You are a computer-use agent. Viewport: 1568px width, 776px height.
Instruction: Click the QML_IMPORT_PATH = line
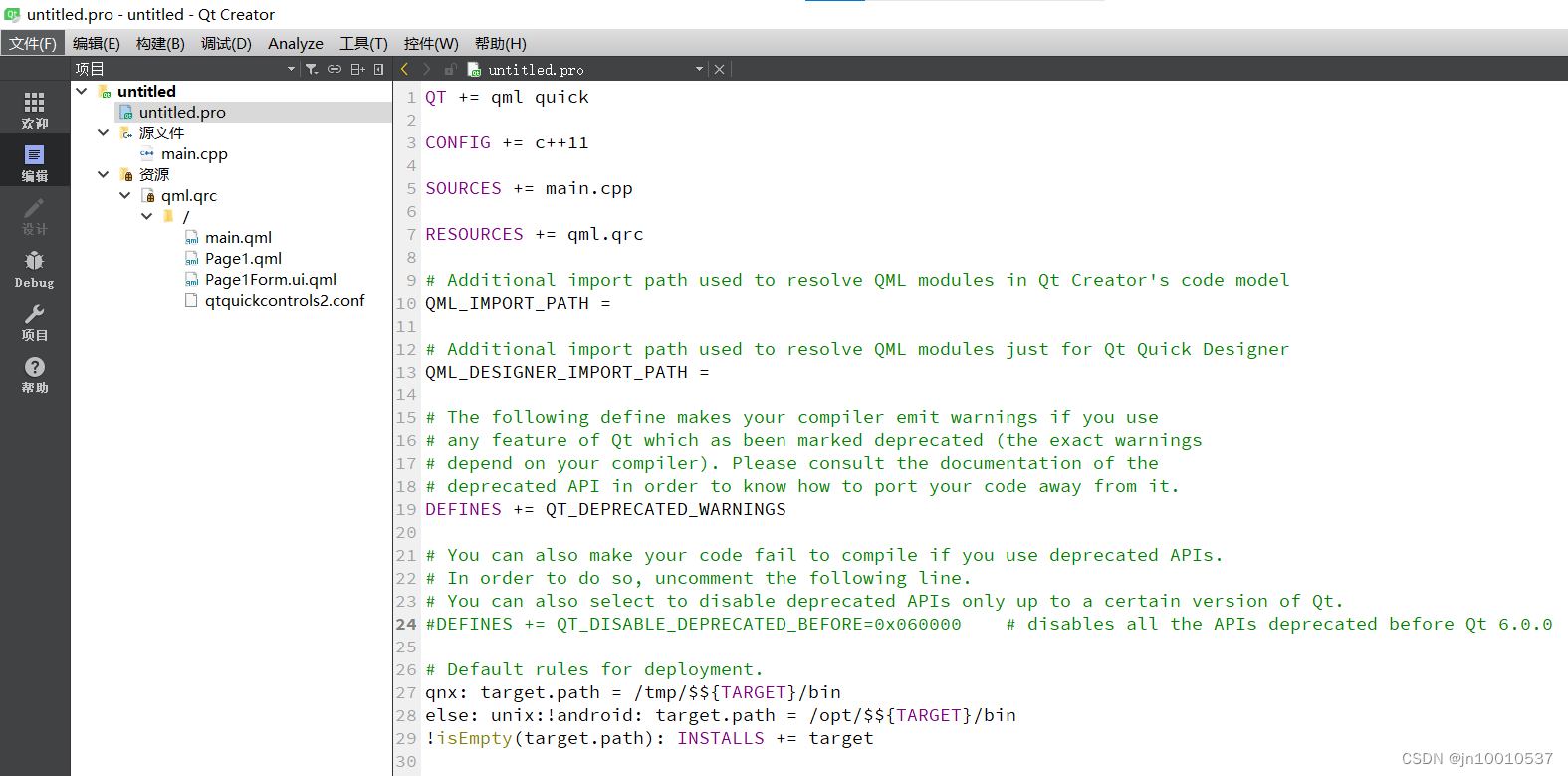518,303
